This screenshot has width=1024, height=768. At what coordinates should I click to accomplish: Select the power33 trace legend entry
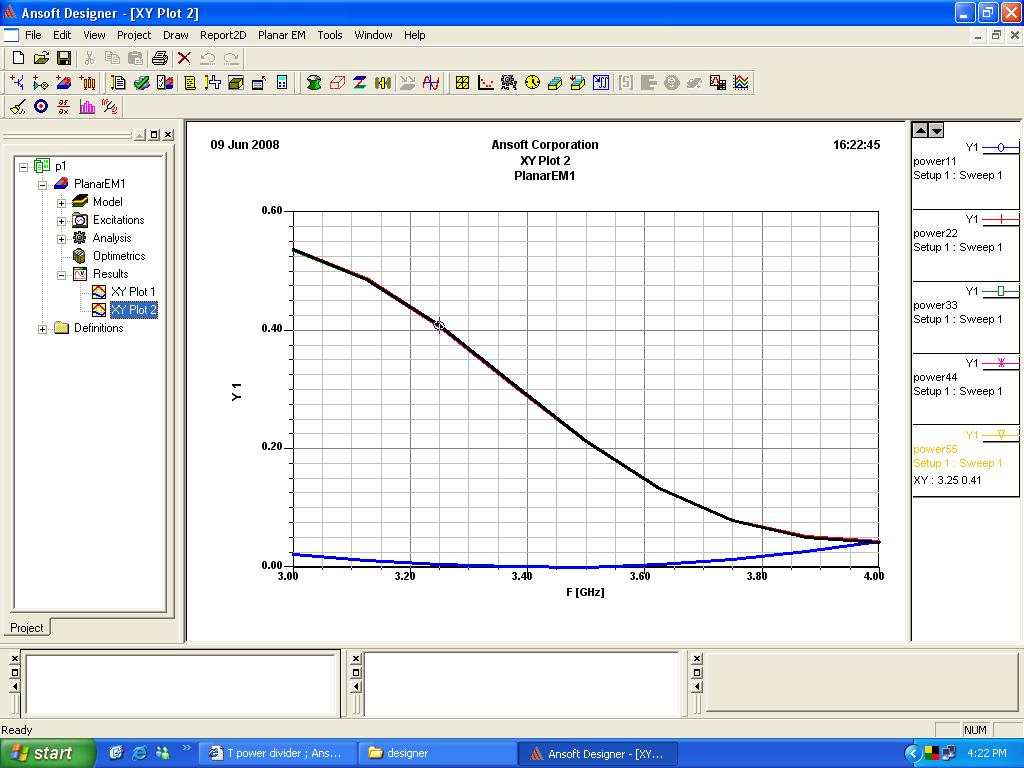tap(935, 305)
